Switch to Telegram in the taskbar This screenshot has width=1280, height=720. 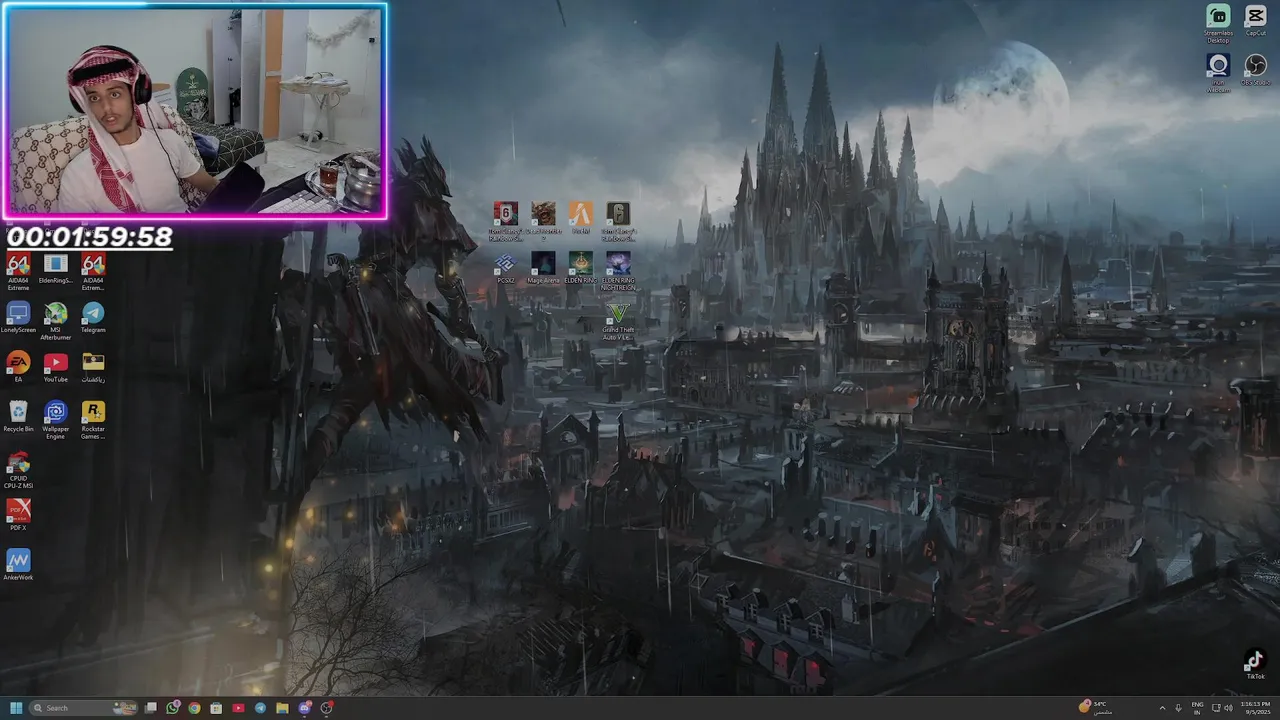260,708
